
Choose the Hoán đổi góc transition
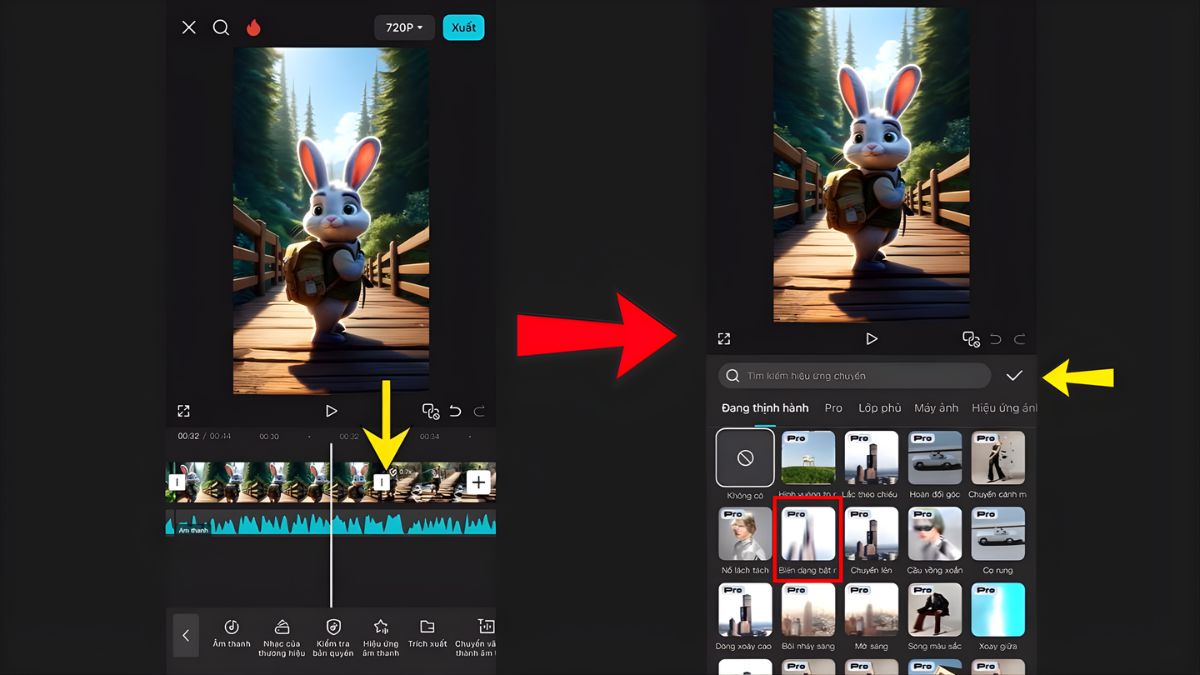click(x=935, y=458)
